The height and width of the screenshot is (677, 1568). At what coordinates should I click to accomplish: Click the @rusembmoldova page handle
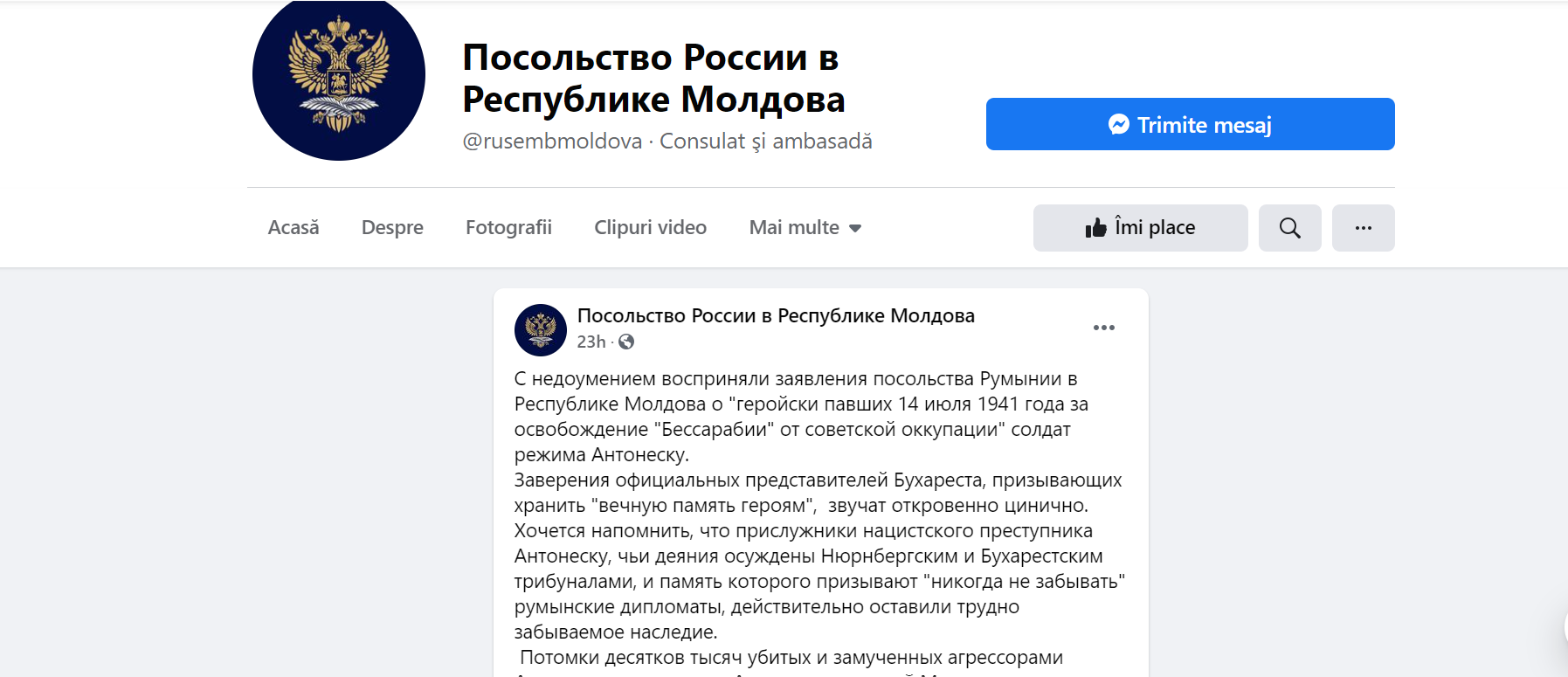[x=552, y=142]
